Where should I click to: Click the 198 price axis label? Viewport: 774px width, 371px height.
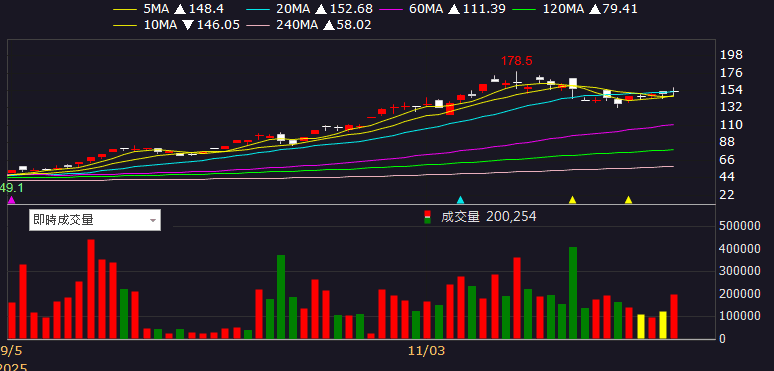click(x=732, y=55)
